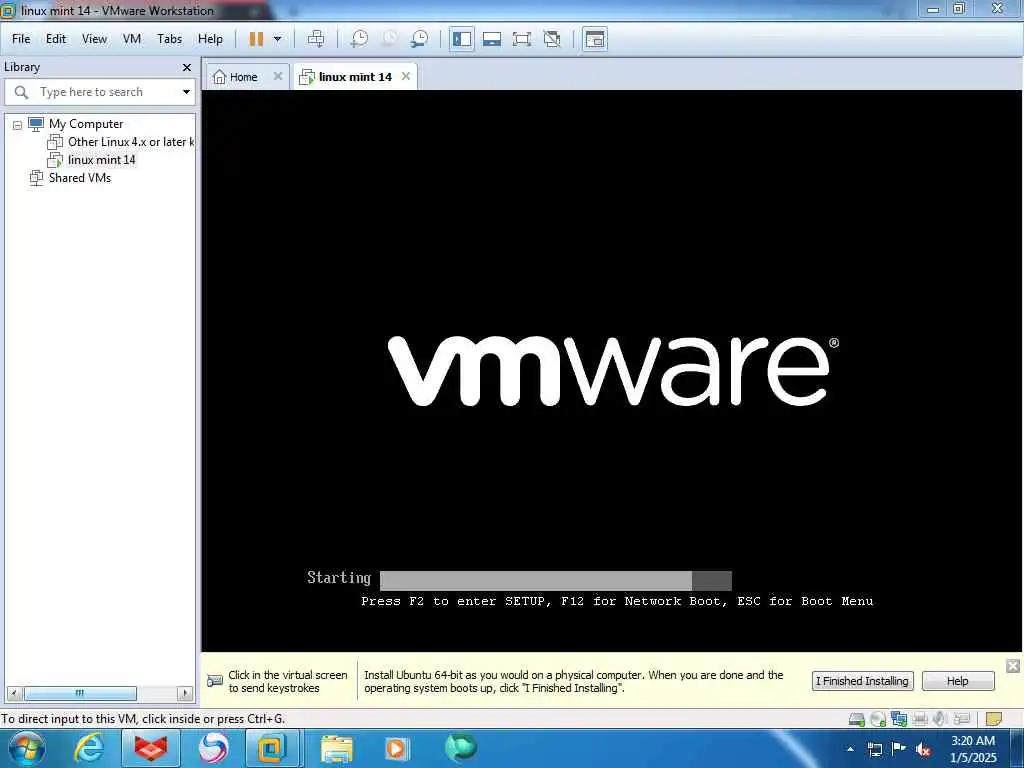Select linux mint 14 in Library tree
This screenshot has width=1024, height=768.
pyautogui.click(x=101, y=160)
